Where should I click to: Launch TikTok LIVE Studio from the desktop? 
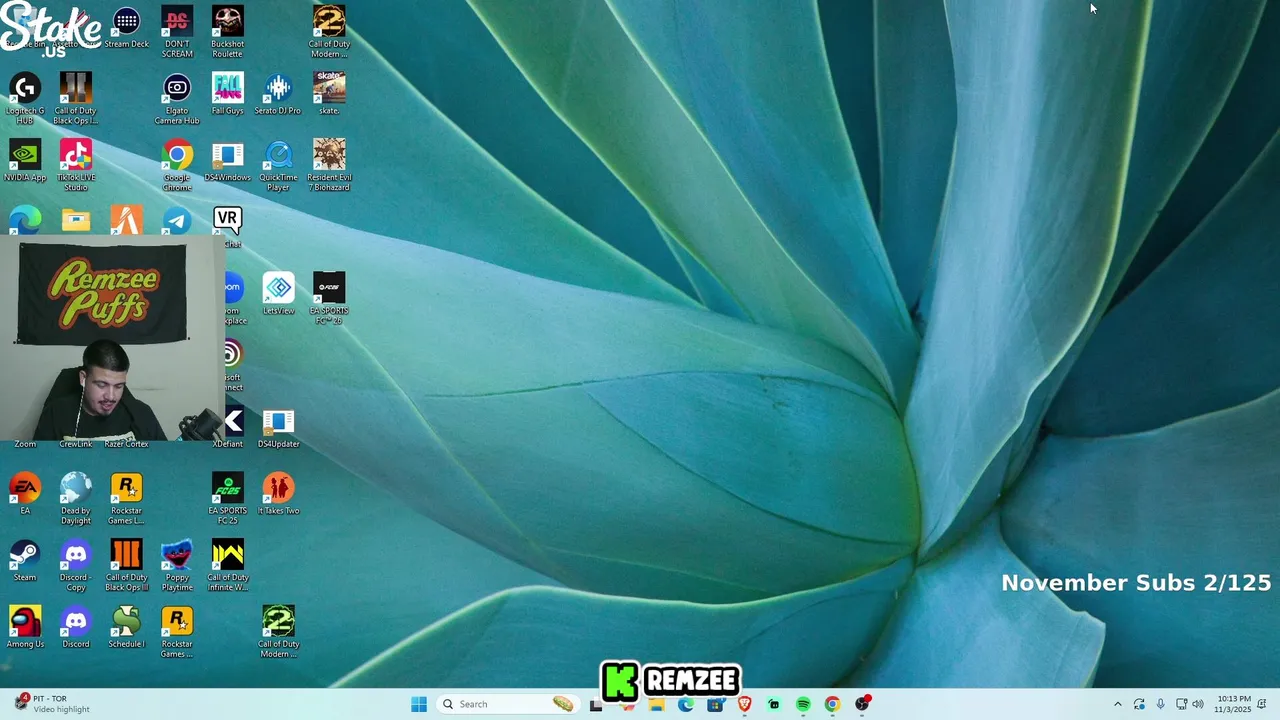(76, 166)
